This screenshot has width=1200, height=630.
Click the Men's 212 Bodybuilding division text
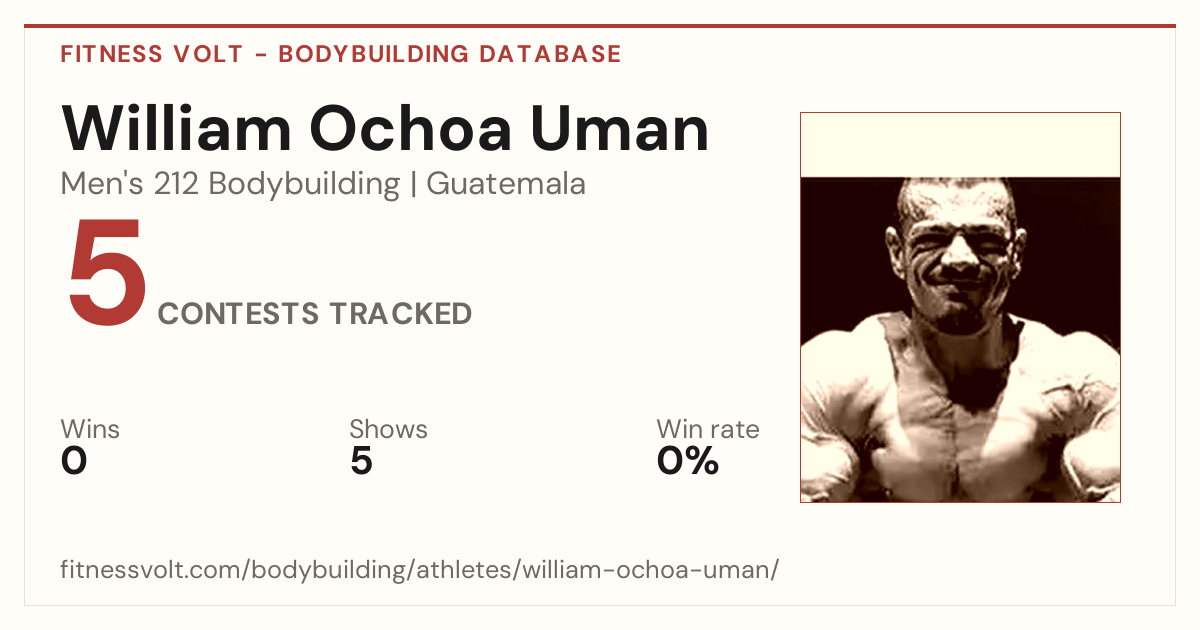point(230,184)
